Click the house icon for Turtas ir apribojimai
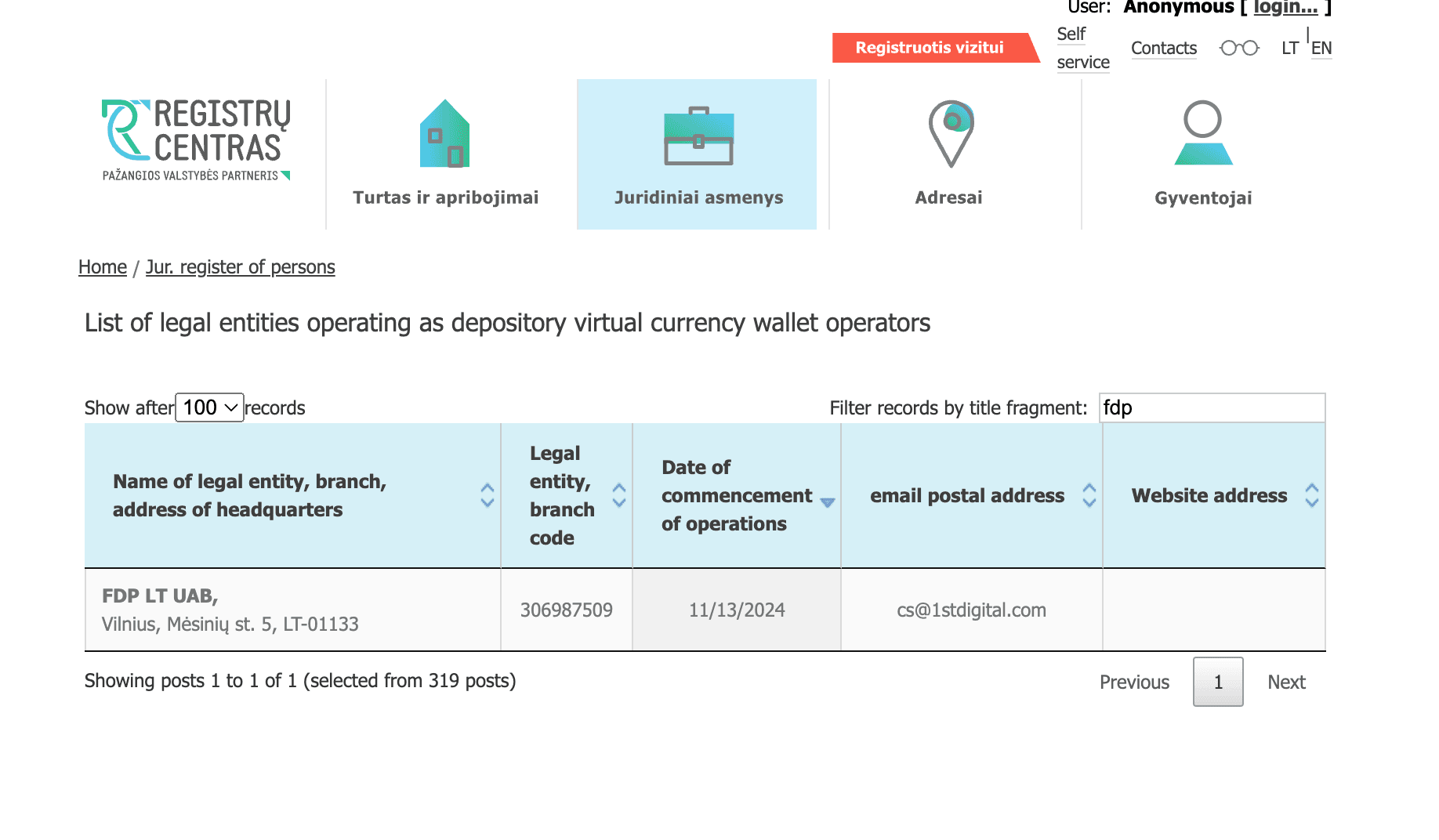 tap(444, 134)
